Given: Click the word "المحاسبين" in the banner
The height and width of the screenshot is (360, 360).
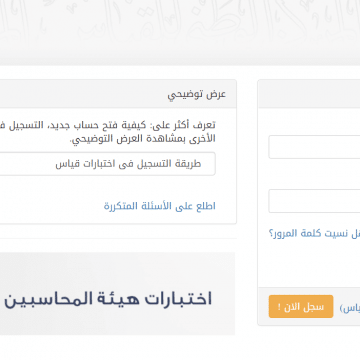Looking at the screenshot, I should tap(46, 299).
